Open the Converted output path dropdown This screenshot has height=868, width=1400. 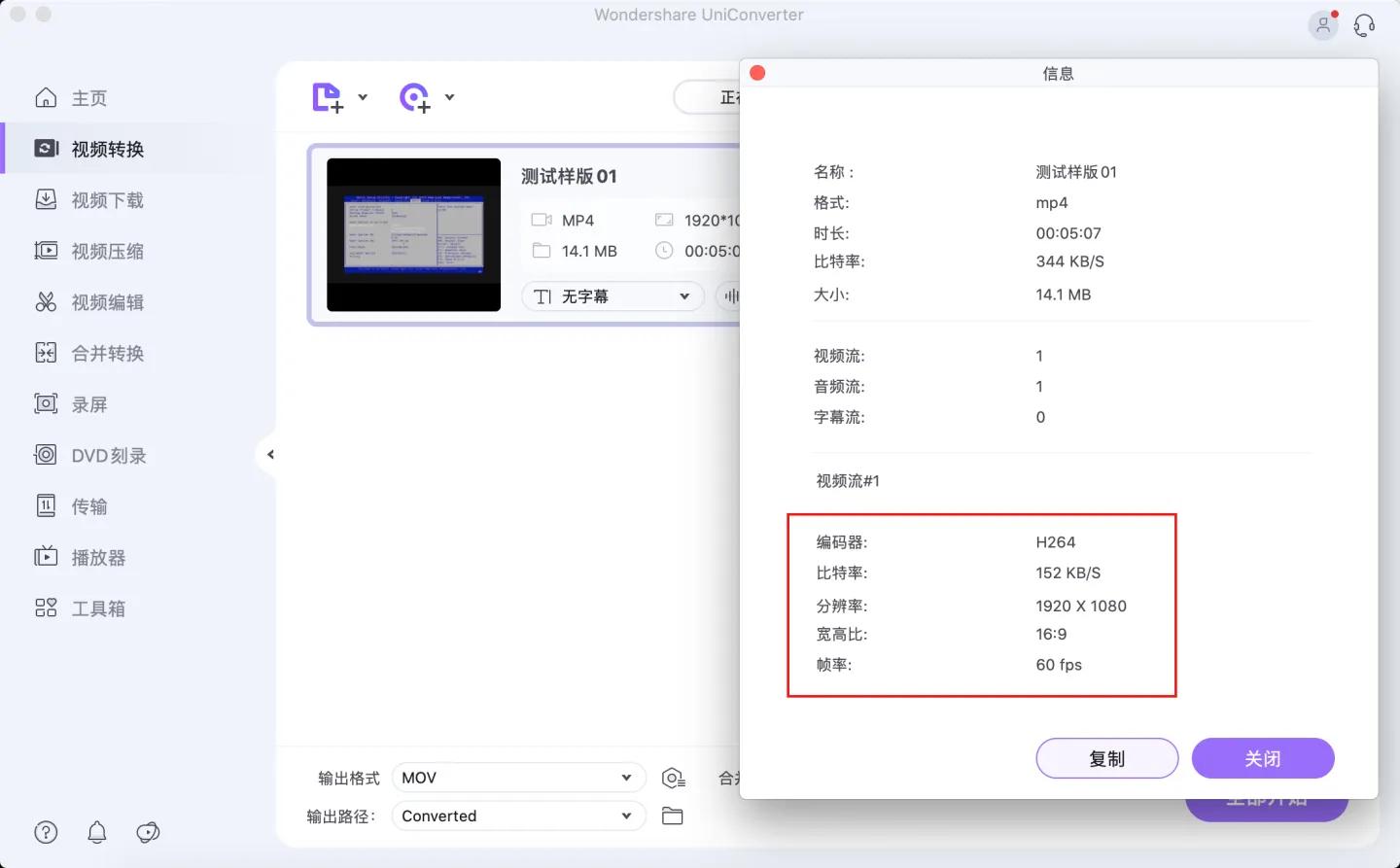pos(518,816)
